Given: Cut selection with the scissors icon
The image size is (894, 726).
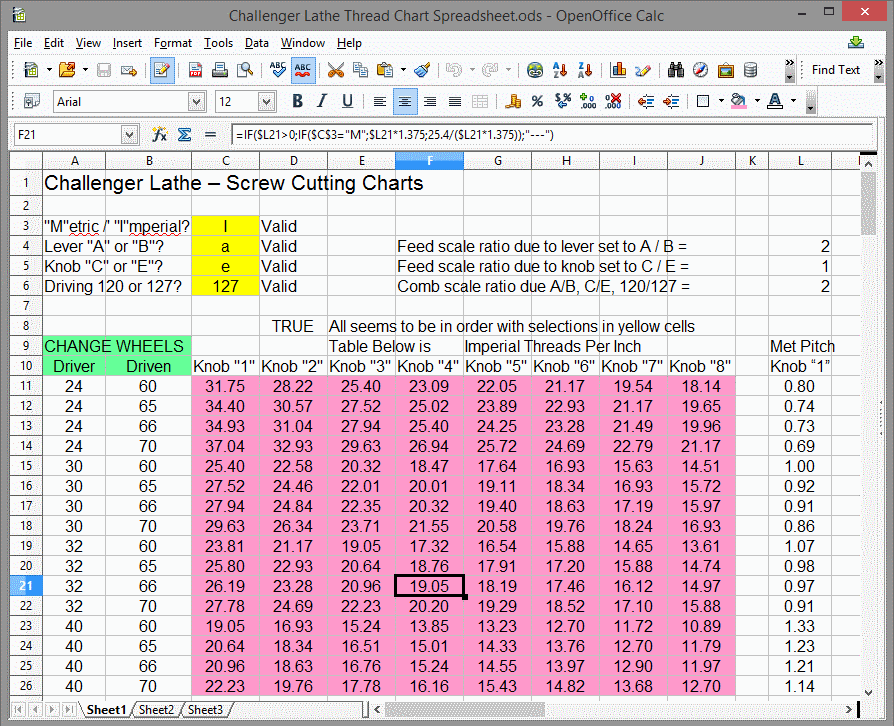Looking at the screenshot, I should (x=336, y=70).
